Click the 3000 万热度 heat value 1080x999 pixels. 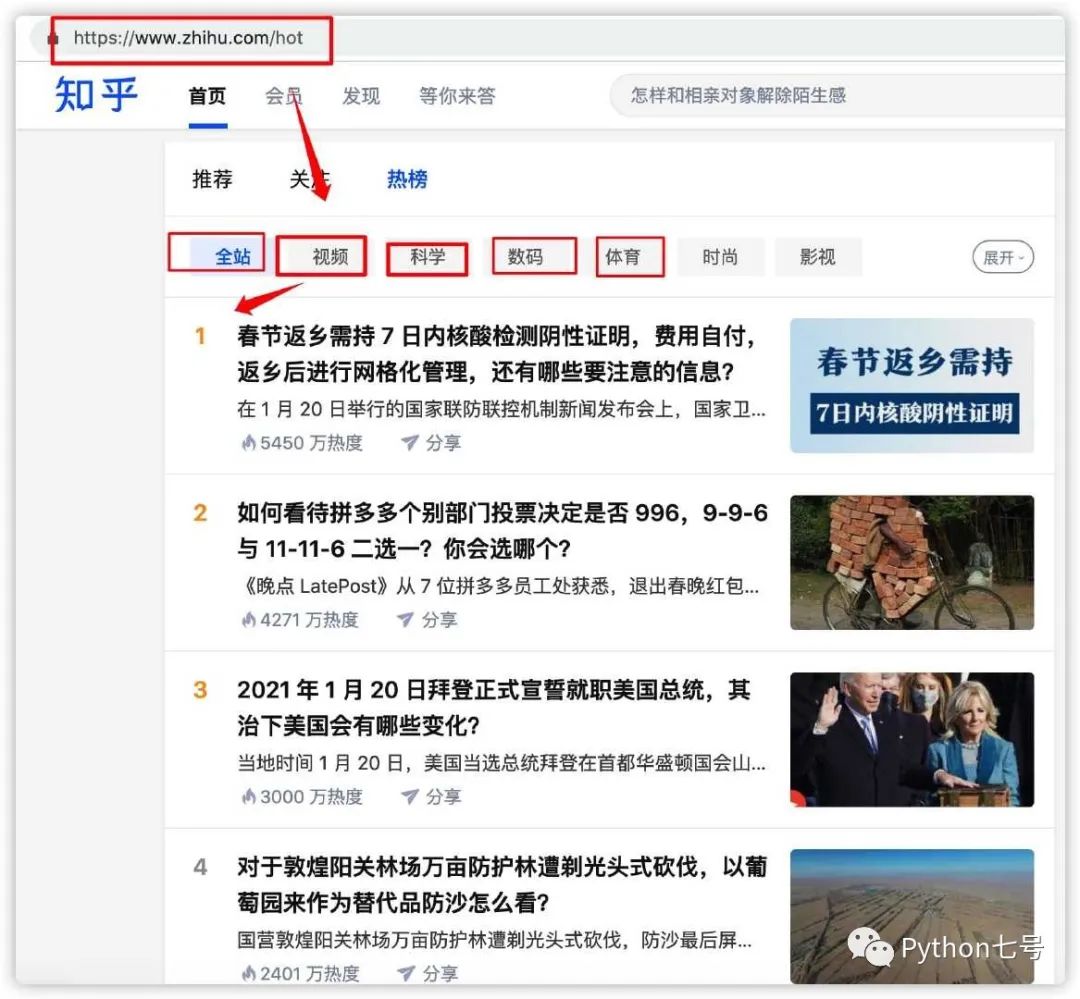click(x=311, y=796)
